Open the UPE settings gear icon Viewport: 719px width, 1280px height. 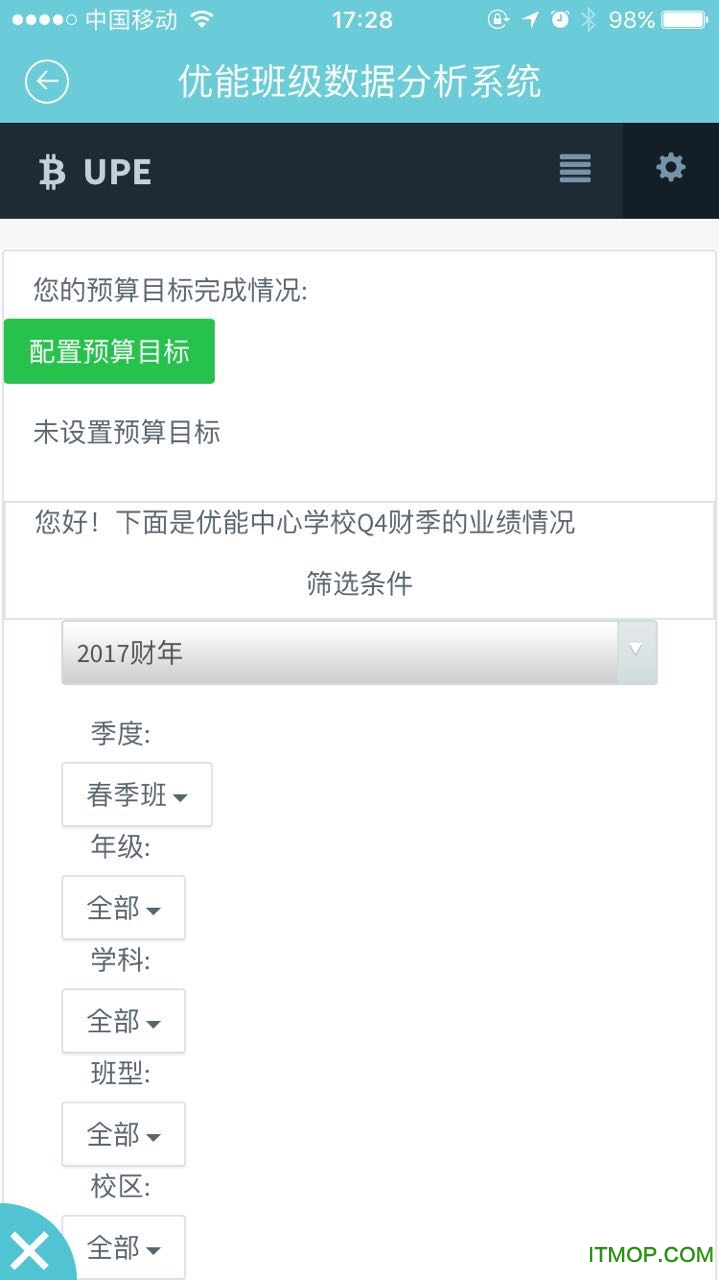click(x=671, y=169)
